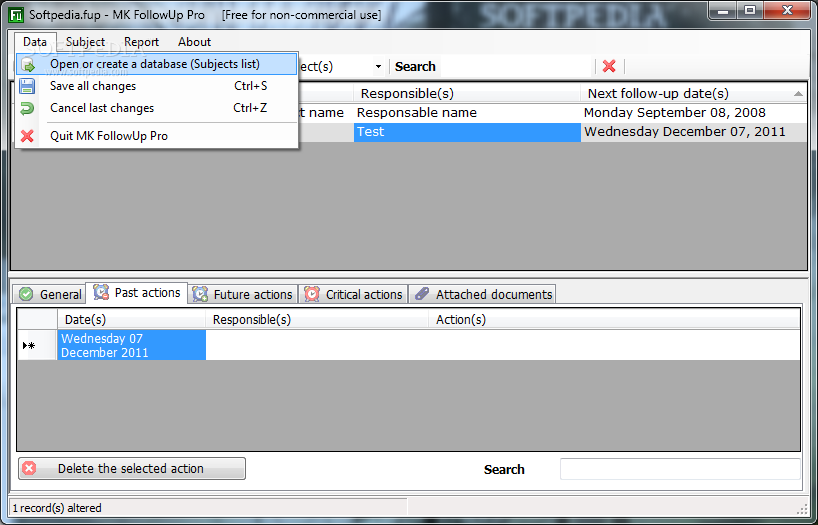This screenshot has height=525, width=818.
Task: Click the red X icon beside Quit
Action: point(27,136)
